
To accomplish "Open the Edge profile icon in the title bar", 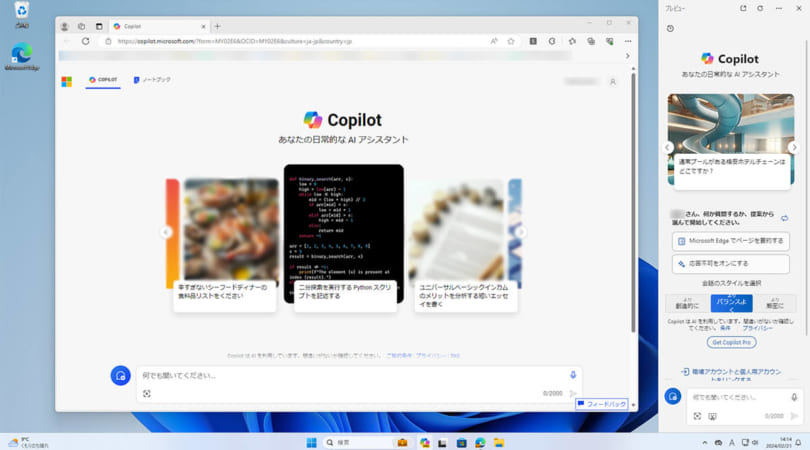I will pos(65,26).
